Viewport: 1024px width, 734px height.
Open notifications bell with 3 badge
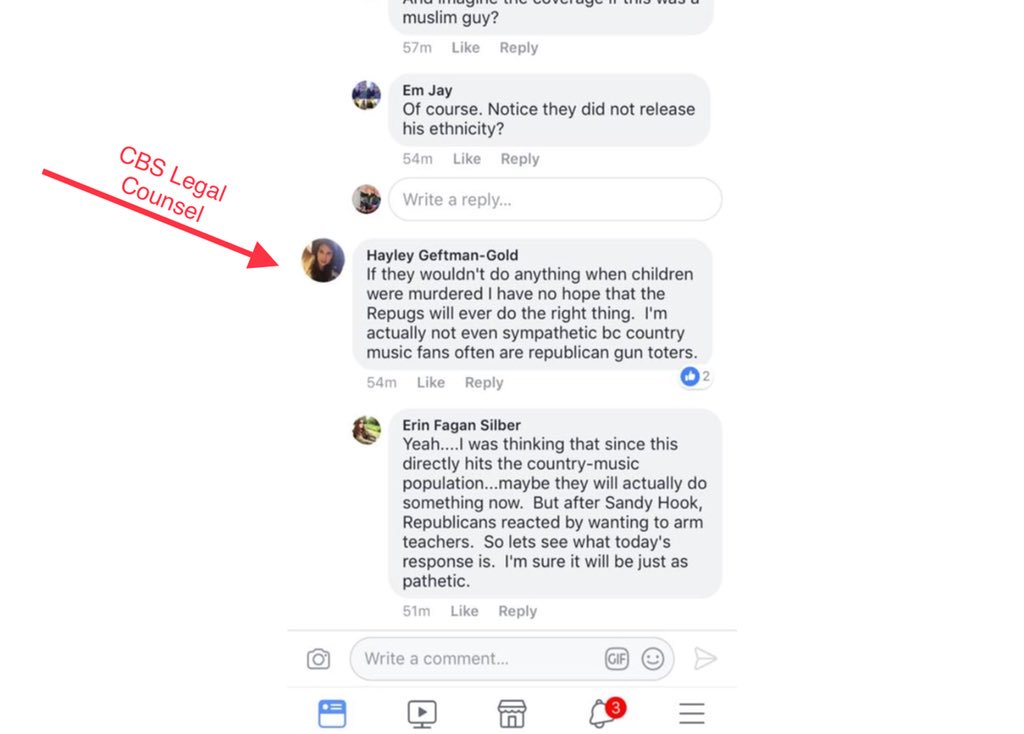point(607,712)
